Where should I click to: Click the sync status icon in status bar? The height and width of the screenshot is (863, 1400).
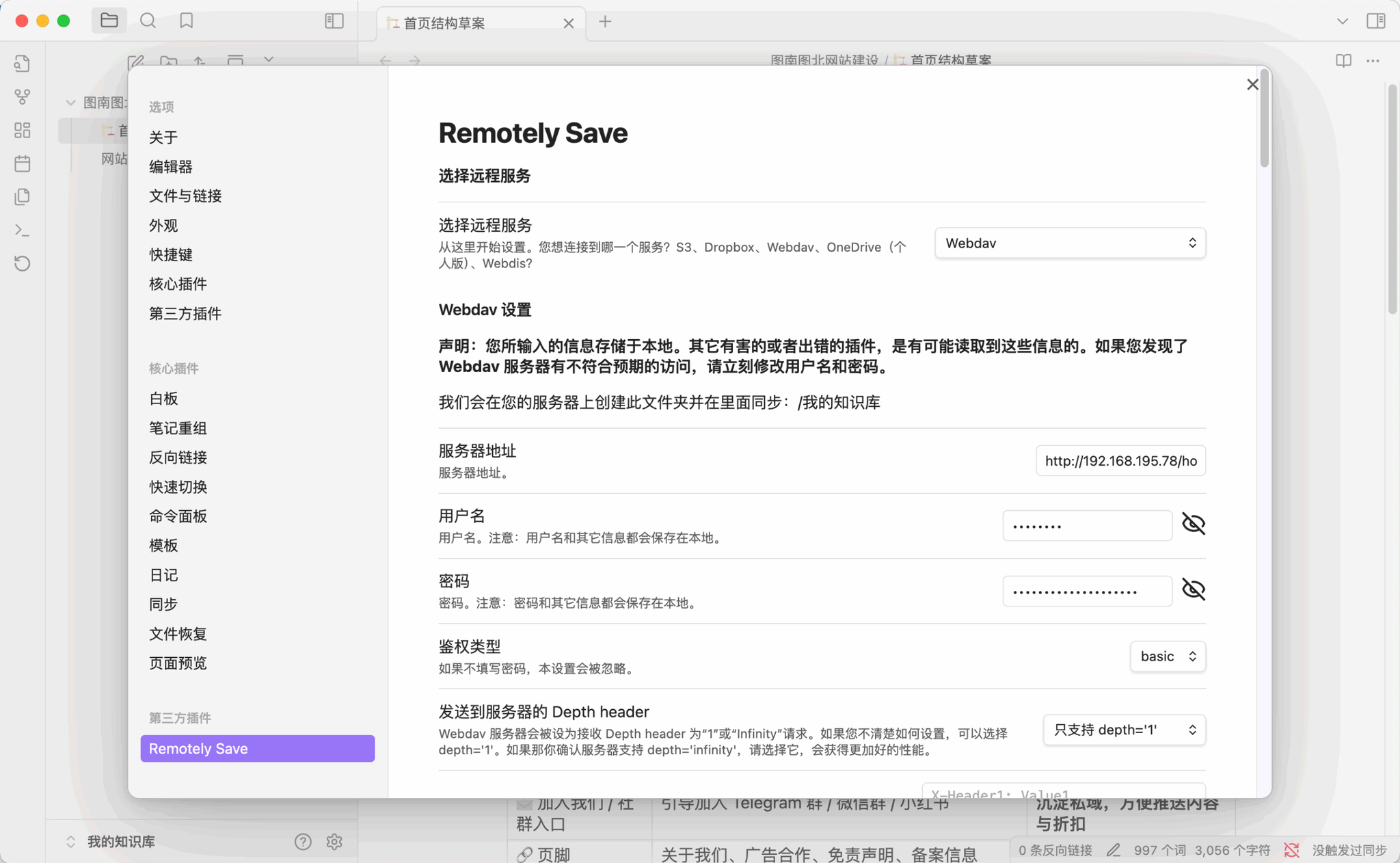pyautogui.click(x=1291, y=850)
